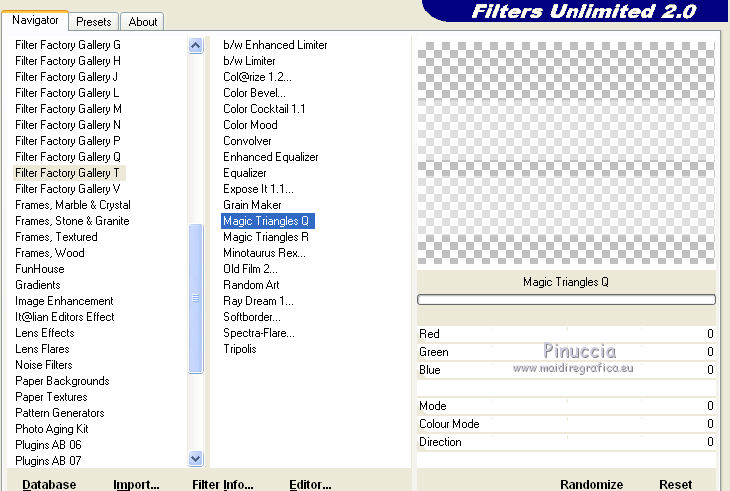Open the Editor... button
Viewport: 730px width, 491px height.
310,484
